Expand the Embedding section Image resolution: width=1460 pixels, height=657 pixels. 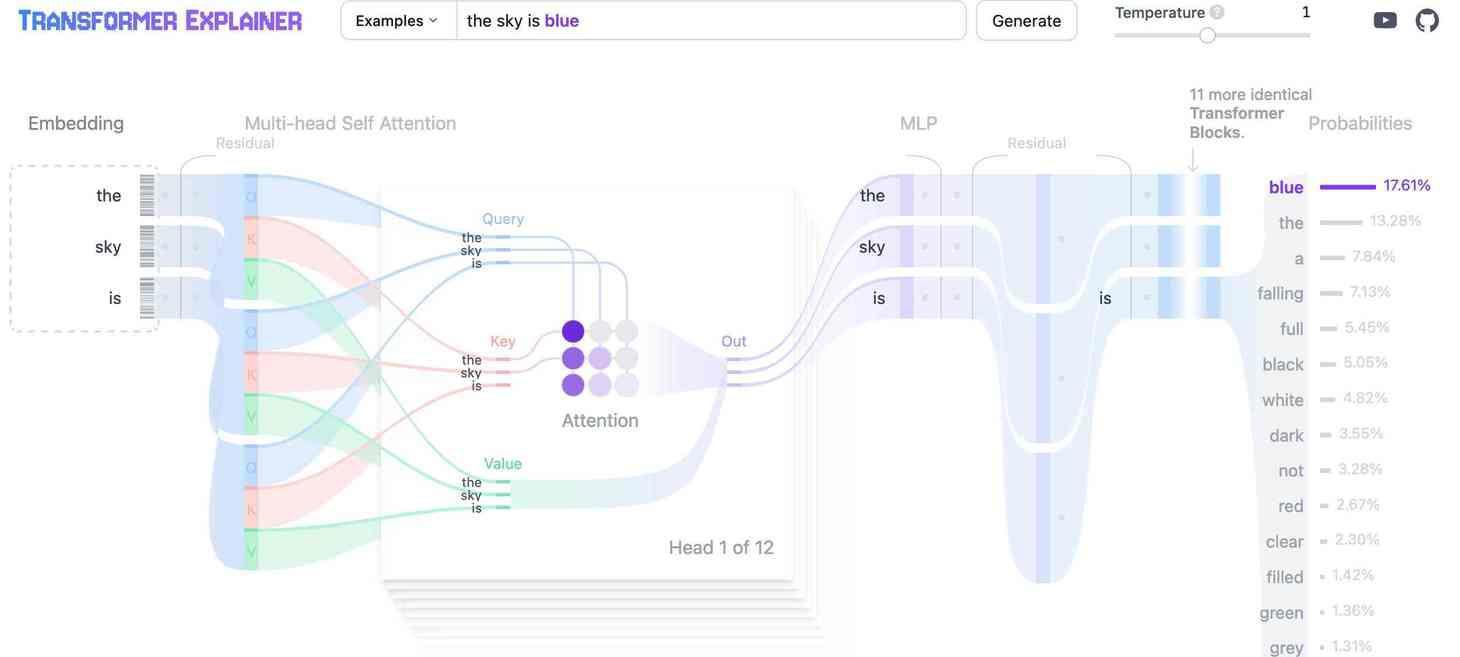point(76,123)
